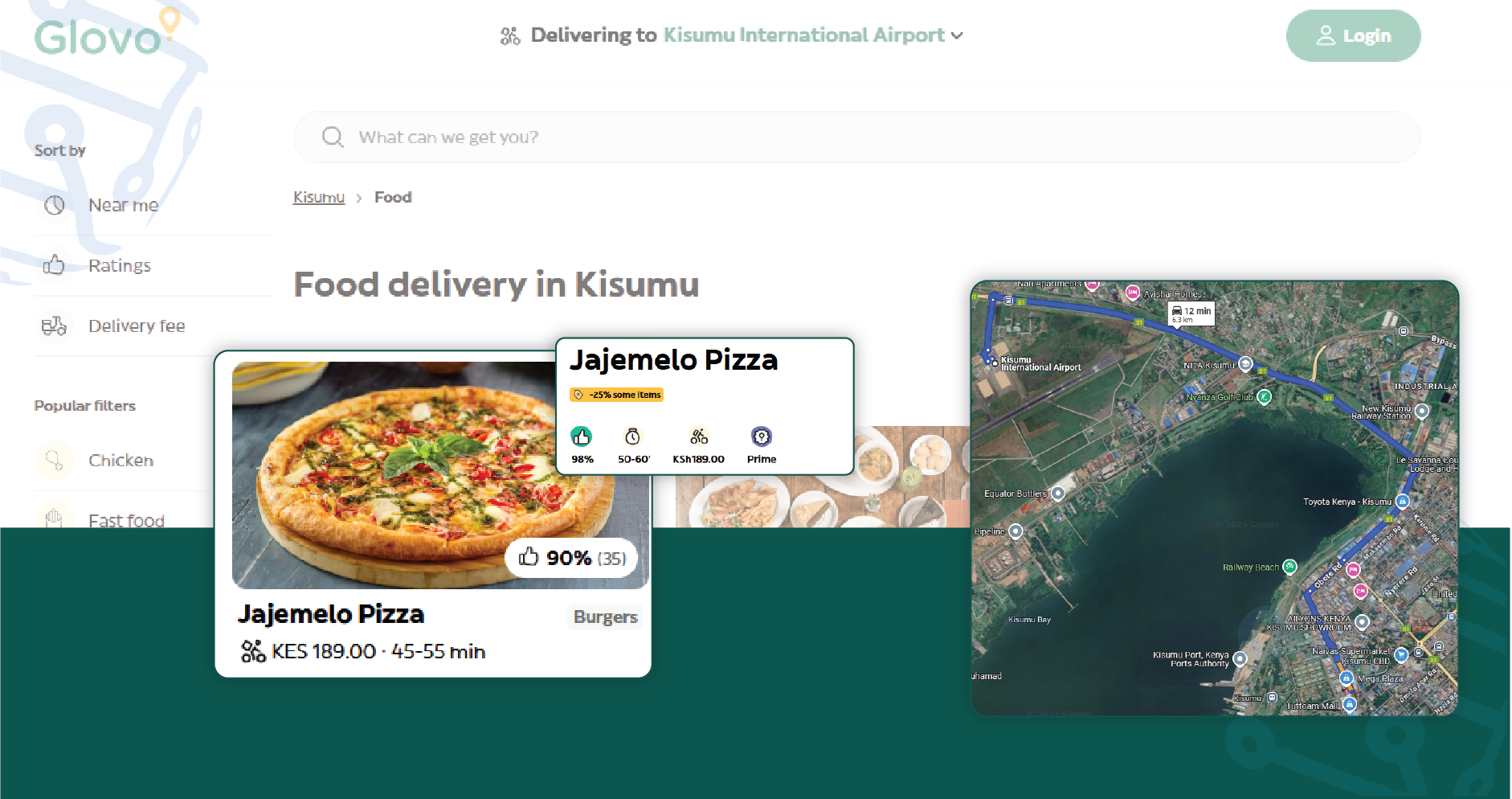Click the search magnifier icon
This screenshot has height=799, width=1512.
click(333, 137)
